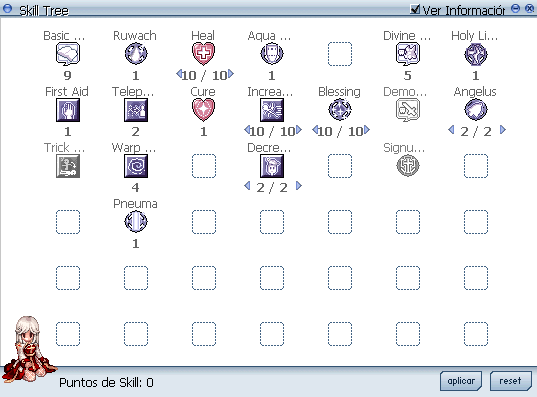
Task: Click the Warp Portal skill icon
Action: [x=136, y=166]
